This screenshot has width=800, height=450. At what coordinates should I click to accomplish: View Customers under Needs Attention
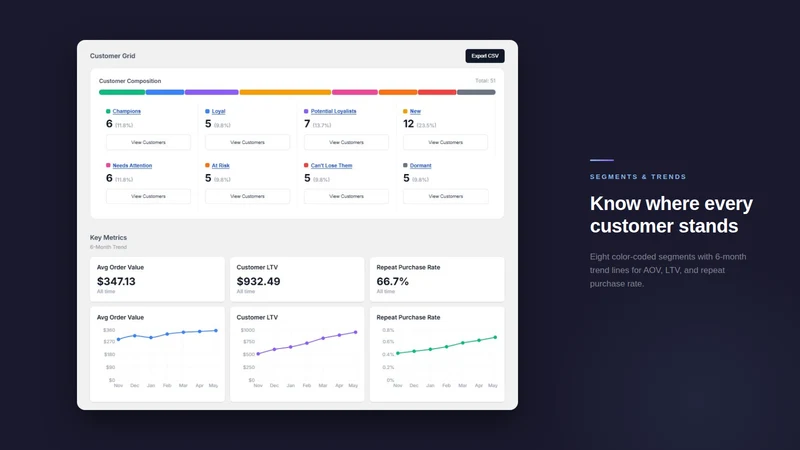pyautogui.click(x=148, y=196)
